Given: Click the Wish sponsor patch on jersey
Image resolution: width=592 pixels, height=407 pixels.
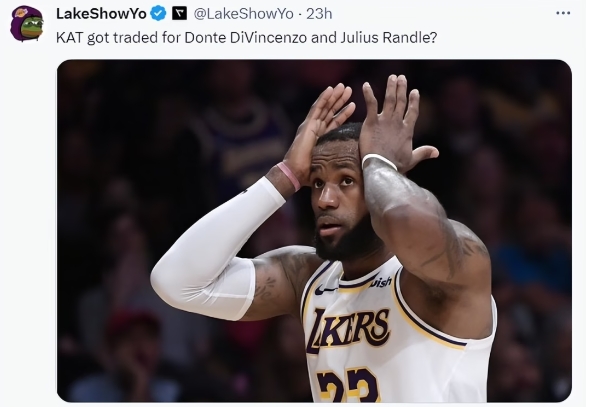Looking at the screenshot, I should tap(381, 282).
